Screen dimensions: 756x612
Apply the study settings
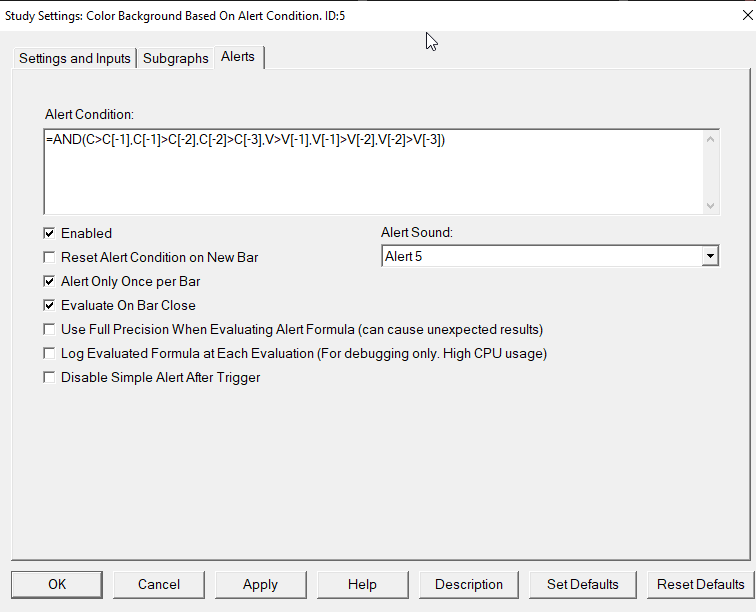(260, 585)
